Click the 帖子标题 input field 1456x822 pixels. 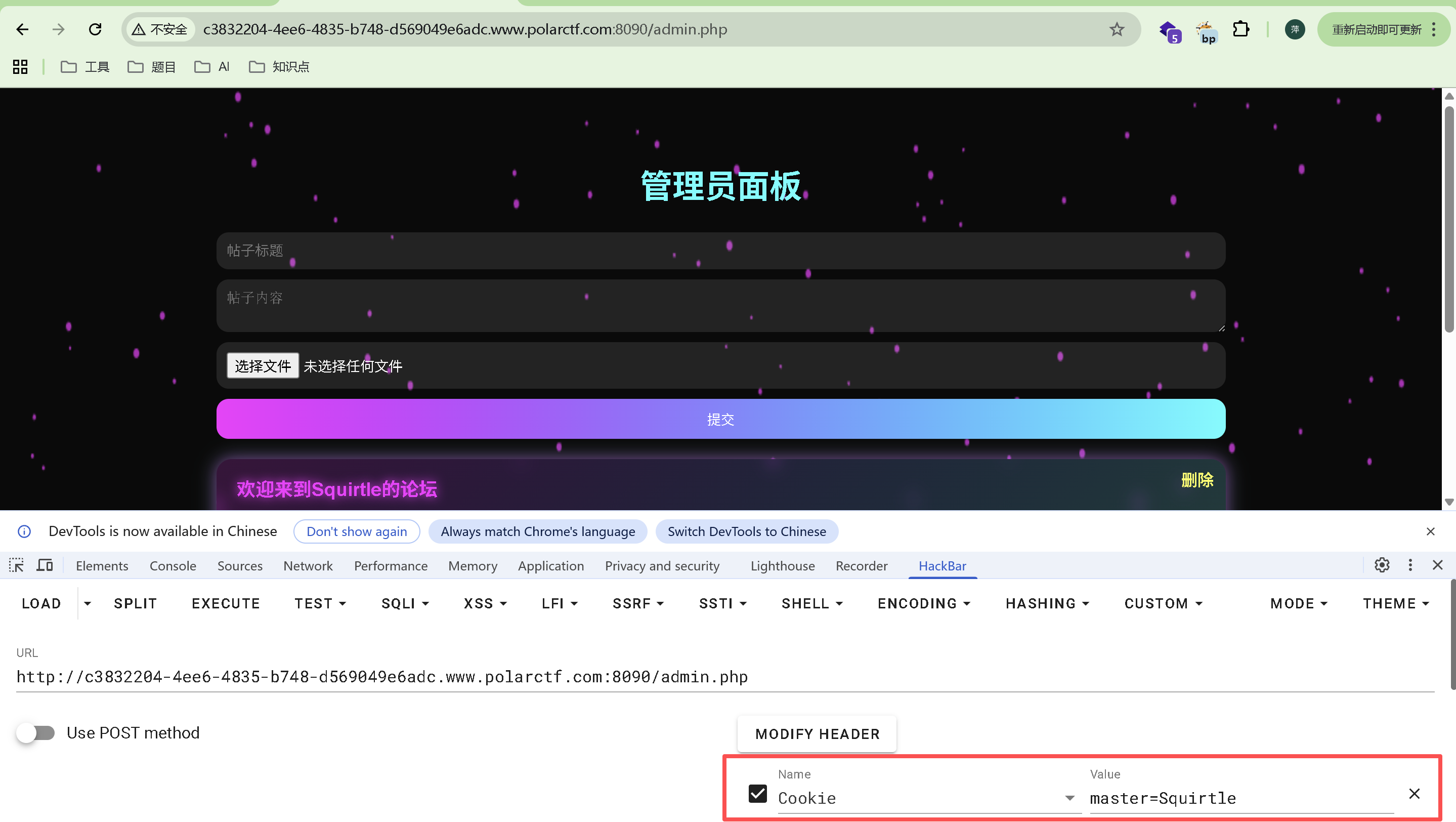(x=720, y=251)
